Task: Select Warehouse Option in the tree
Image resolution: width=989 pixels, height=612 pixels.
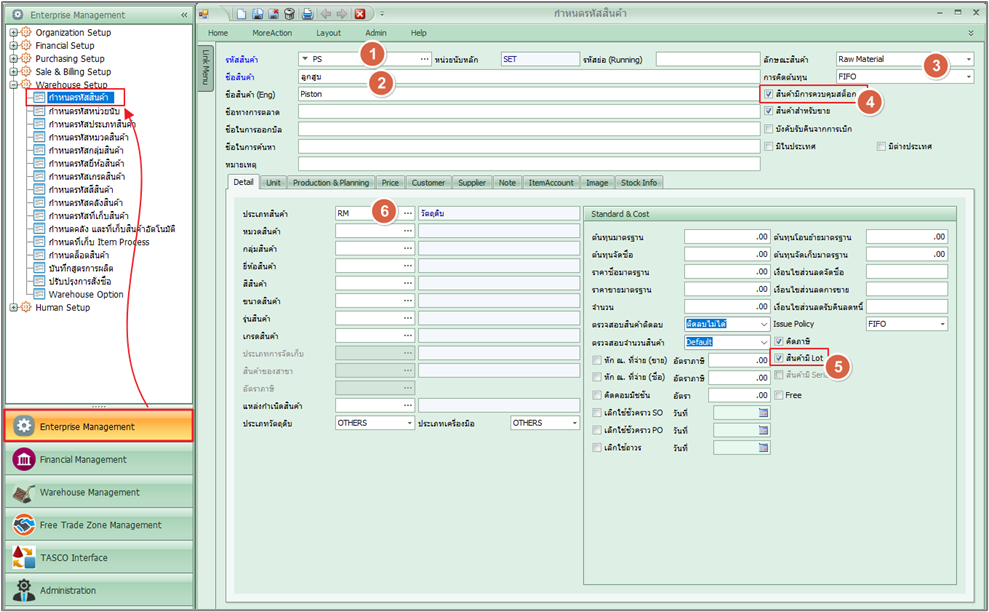Action: [86, 295]
